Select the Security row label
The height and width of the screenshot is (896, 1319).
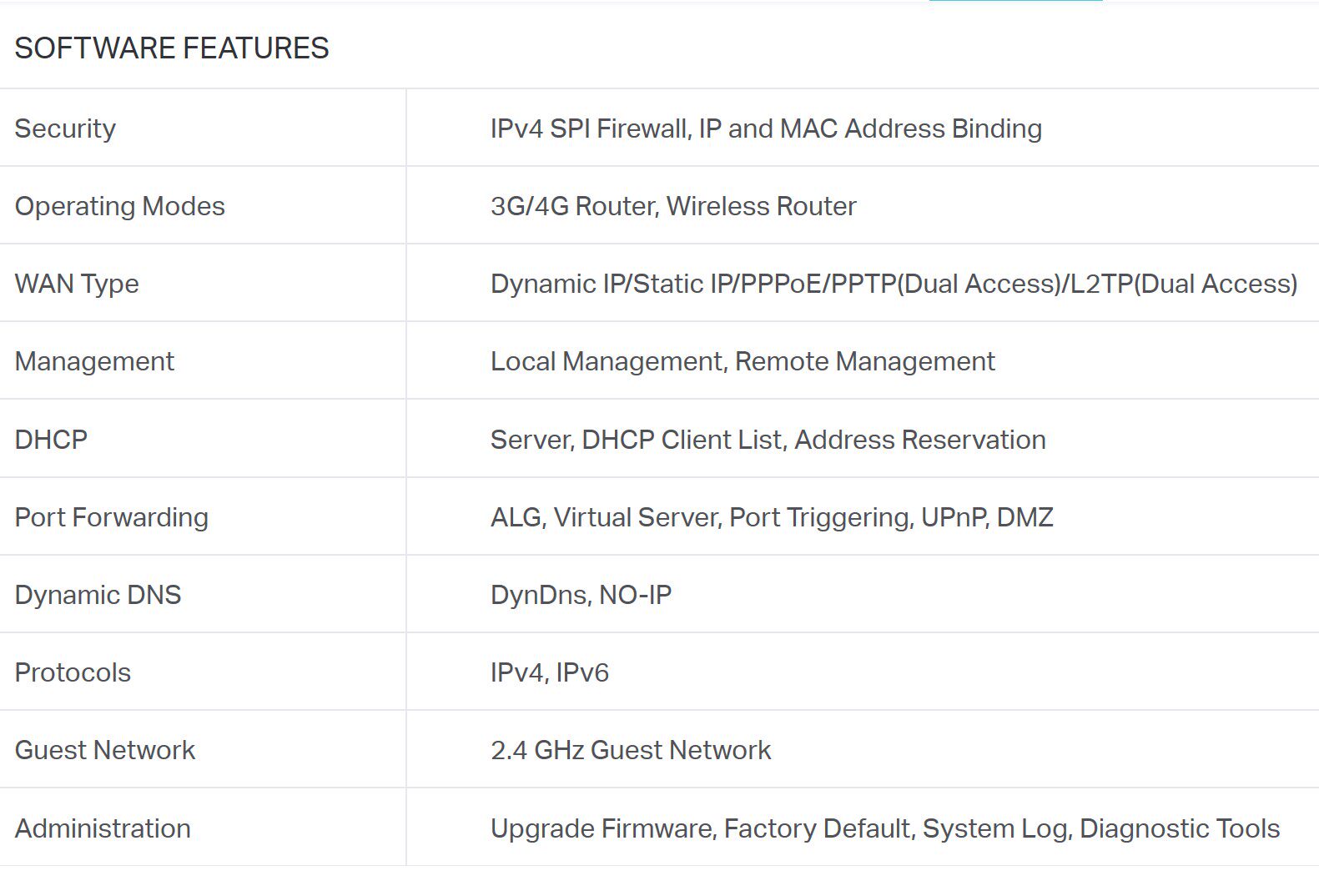[x=65, y=128]
